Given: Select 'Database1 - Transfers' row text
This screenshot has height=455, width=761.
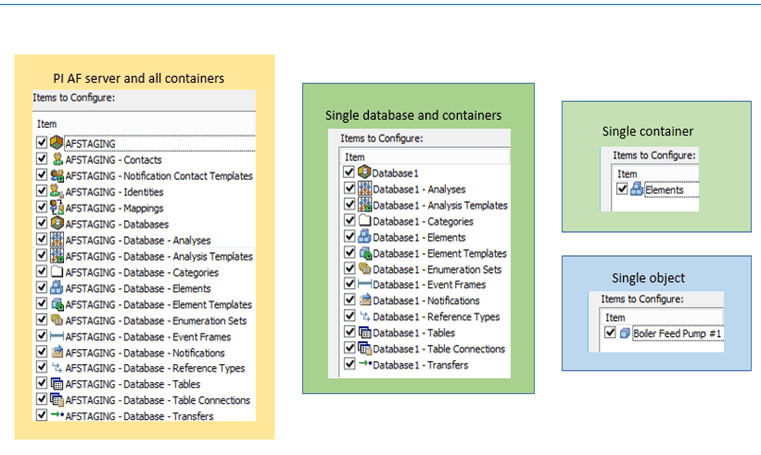Looking at the screenshot, I should (421, 365).
